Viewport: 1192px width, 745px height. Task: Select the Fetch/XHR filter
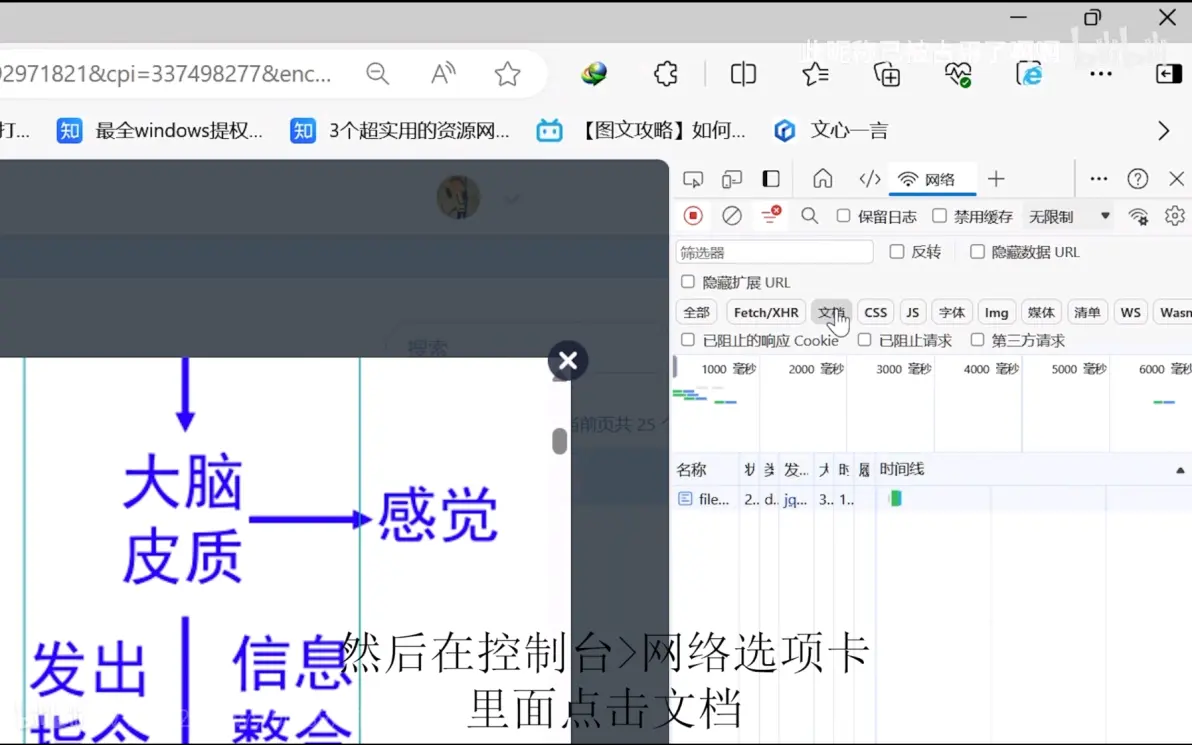pos(766,312)
